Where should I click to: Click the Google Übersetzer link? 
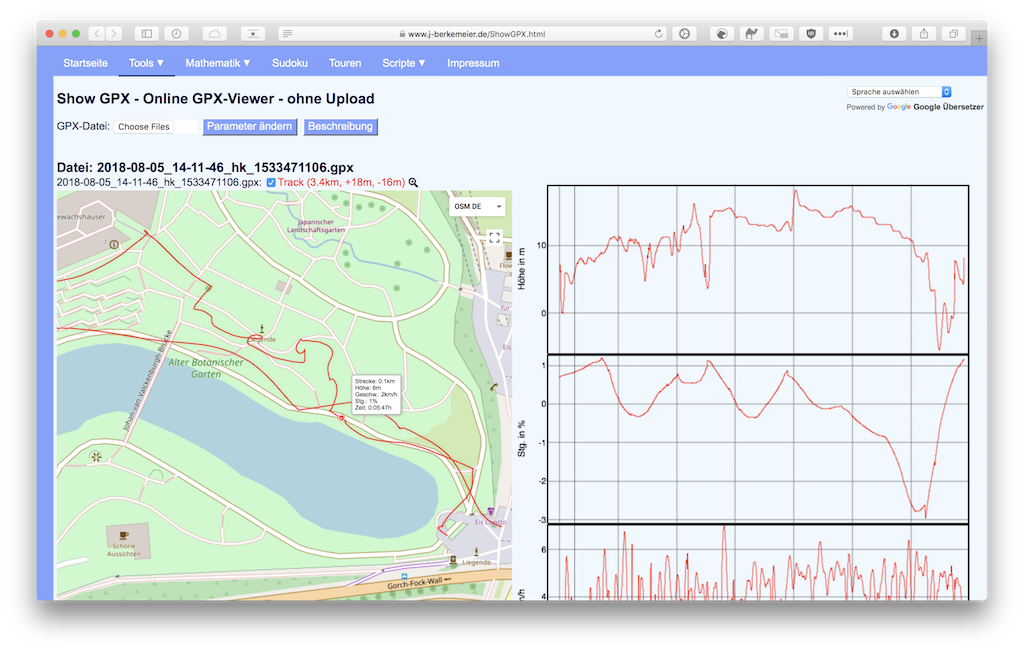[x=948, y=107]
